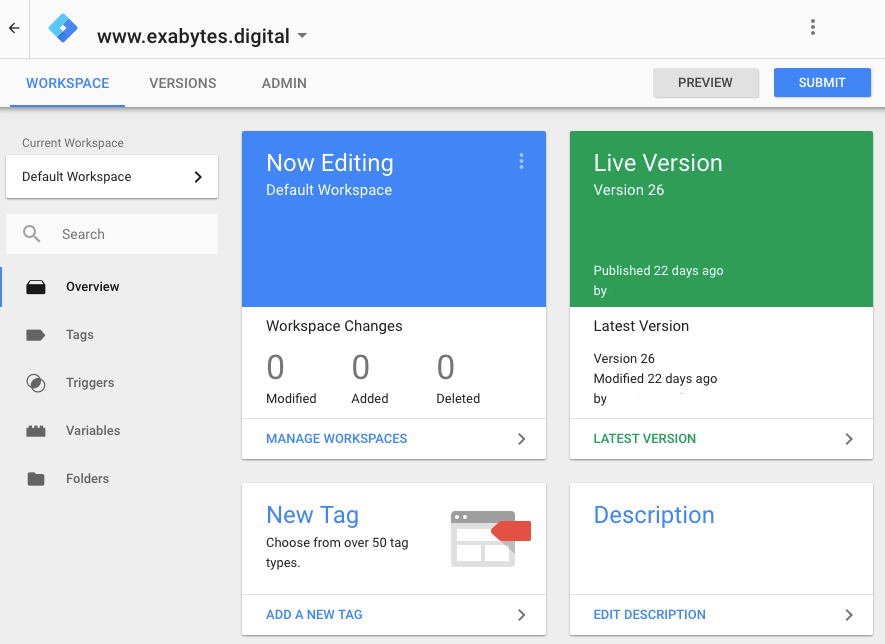Viewport: 885px width, 644px height.
Task: Click the 'Workspace Changes' heading
Action: (x=334, y=326)
